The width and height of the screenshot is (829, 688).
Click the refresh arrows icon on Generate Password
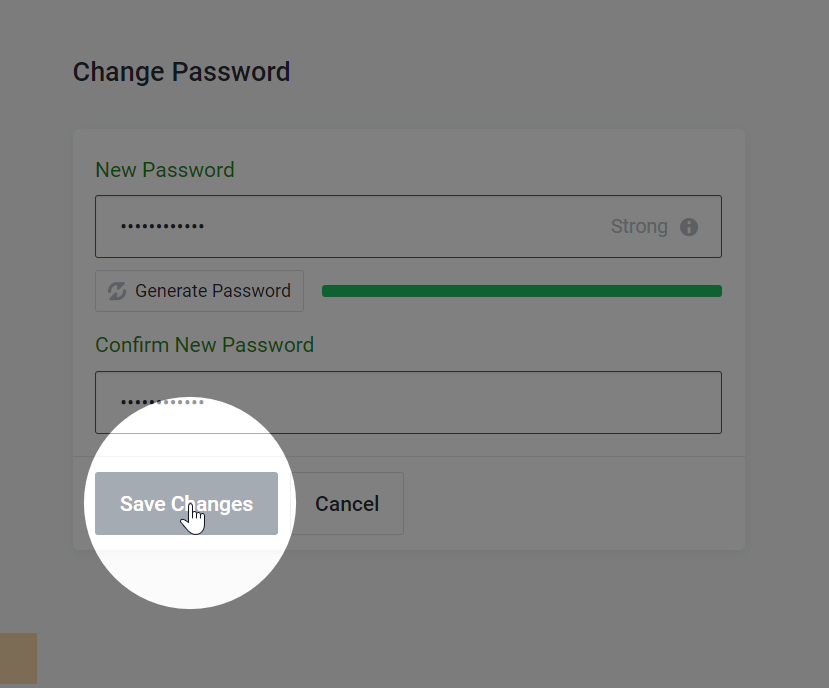(117, 291)
